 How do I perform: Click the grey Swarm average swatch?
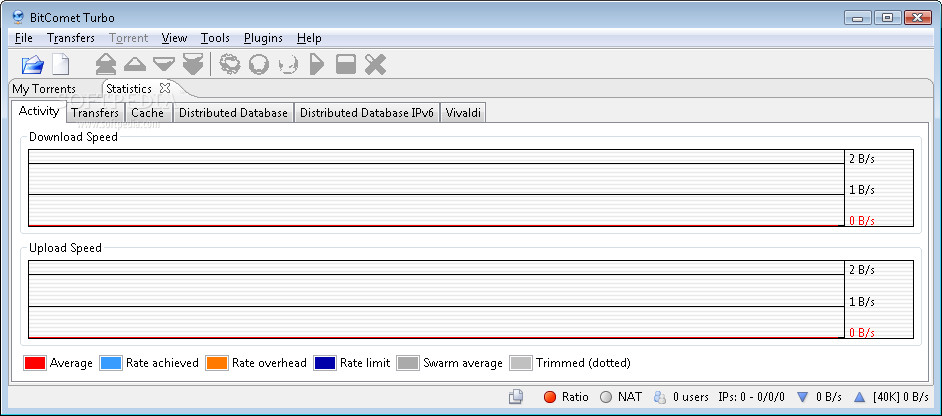408,363
